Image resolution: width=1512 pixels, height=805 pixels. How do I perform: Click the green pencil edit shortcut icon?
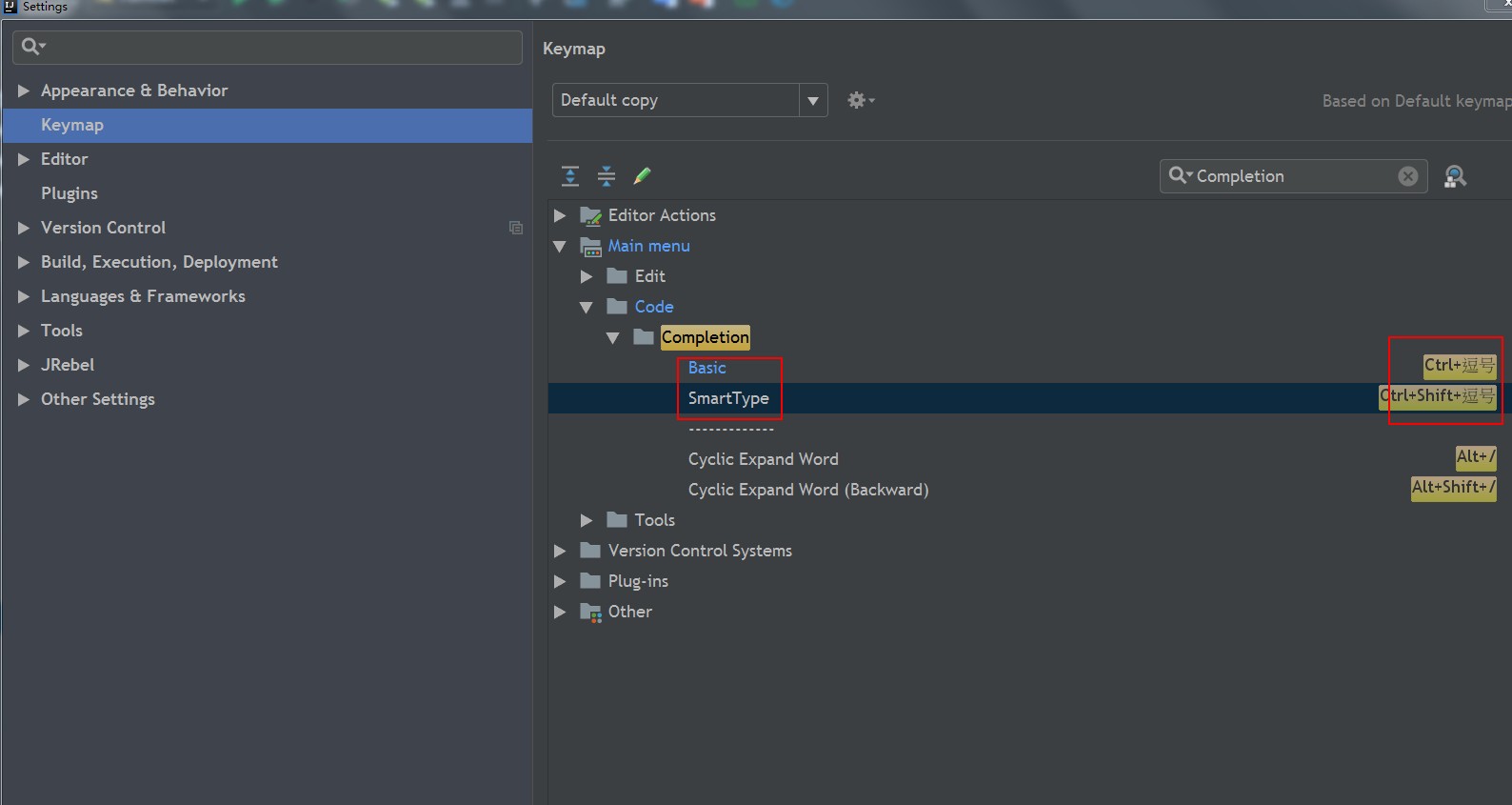pos(643,176)
